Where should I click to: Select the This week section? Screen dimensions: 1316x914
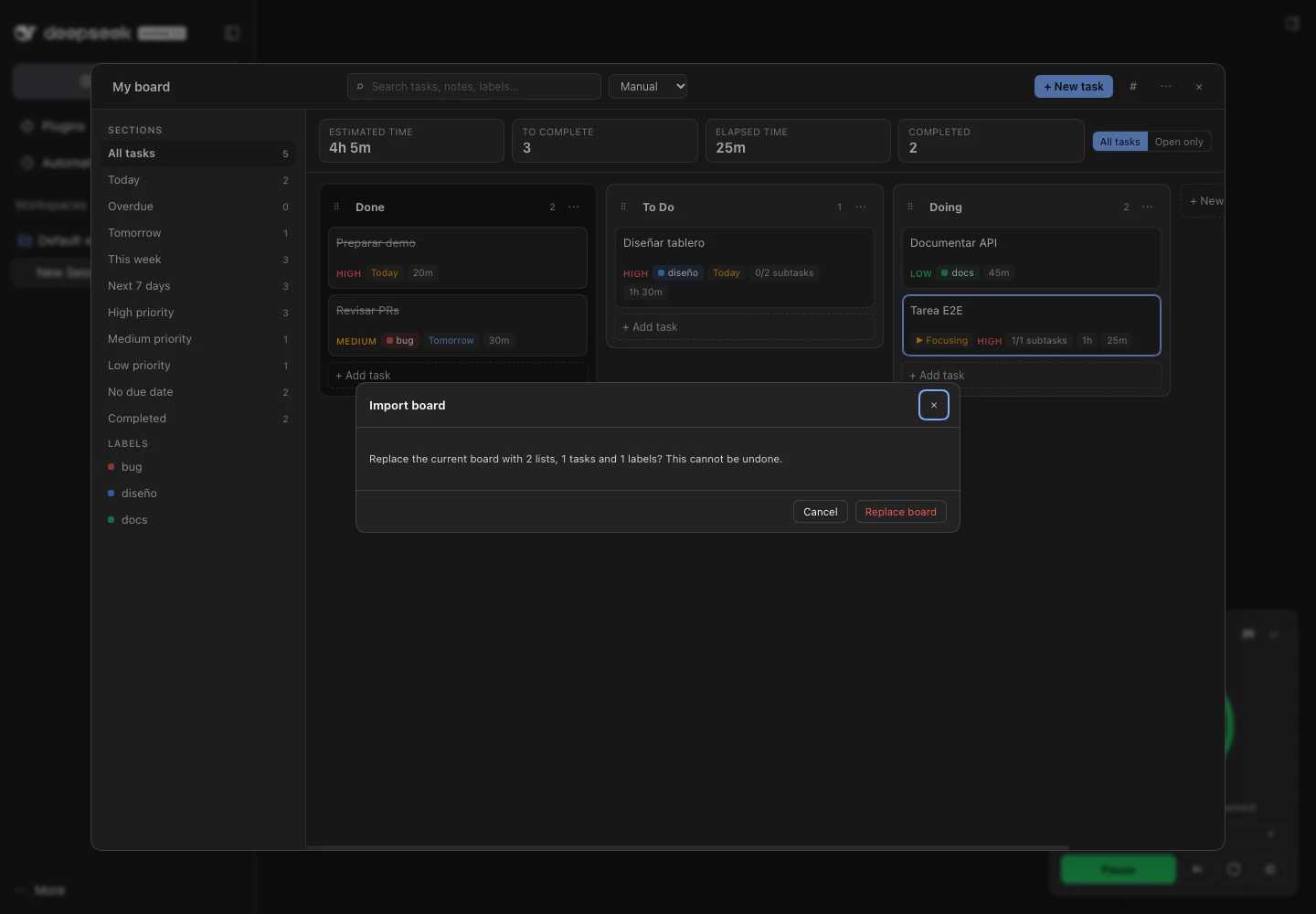pos(197,260)
